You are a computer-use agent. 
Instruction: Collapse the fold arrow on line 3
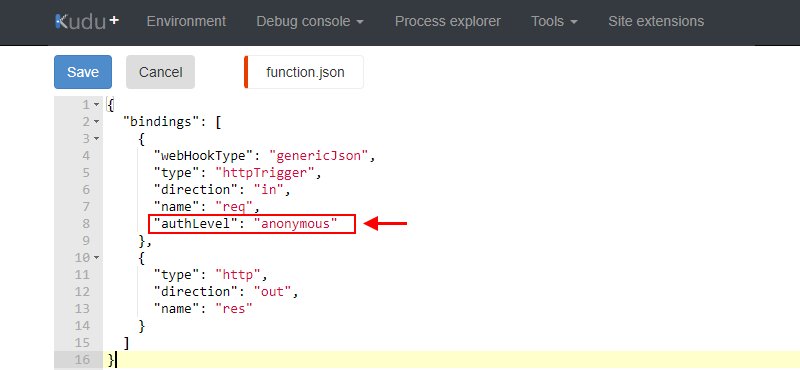pyautogui.click(x=96, y=139)
